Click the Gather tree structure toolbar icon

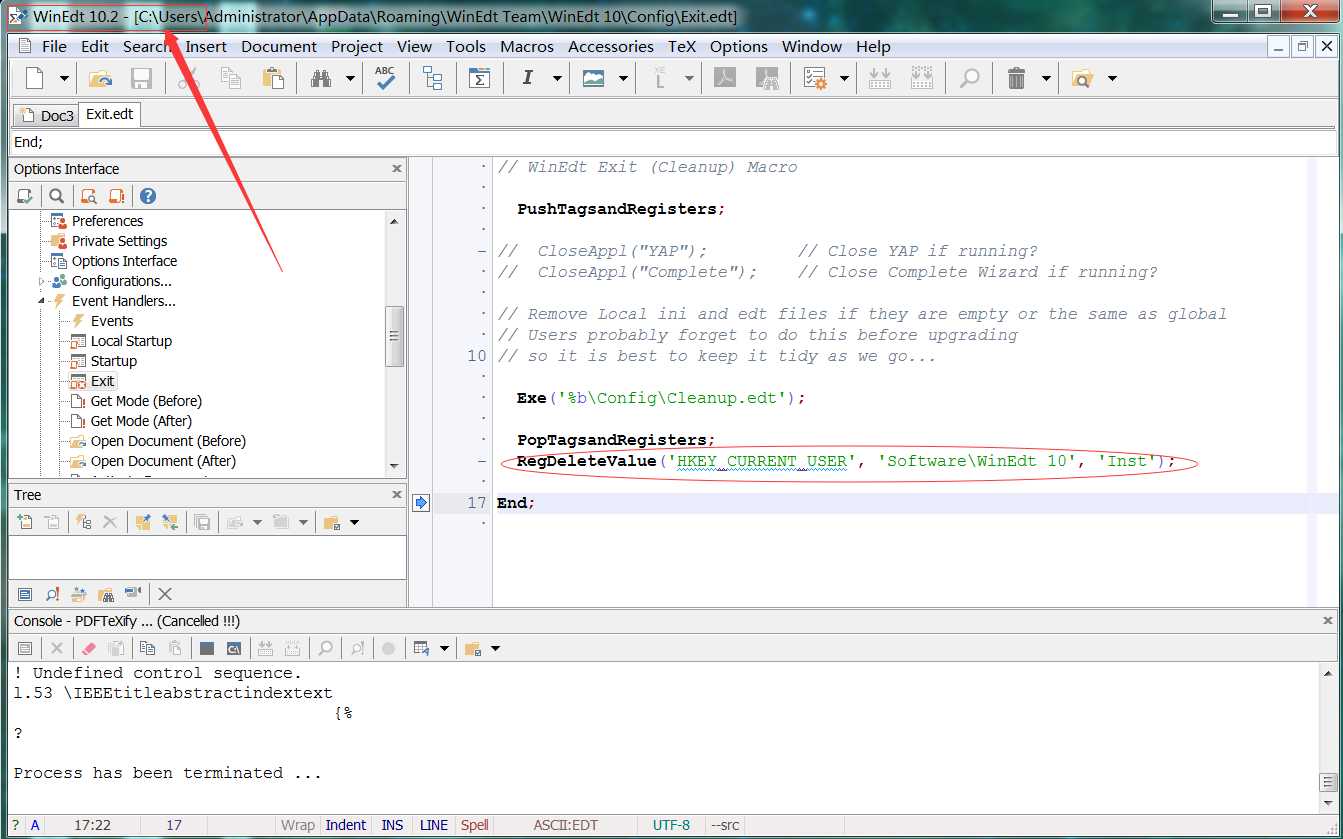click(x=433, y=78)
